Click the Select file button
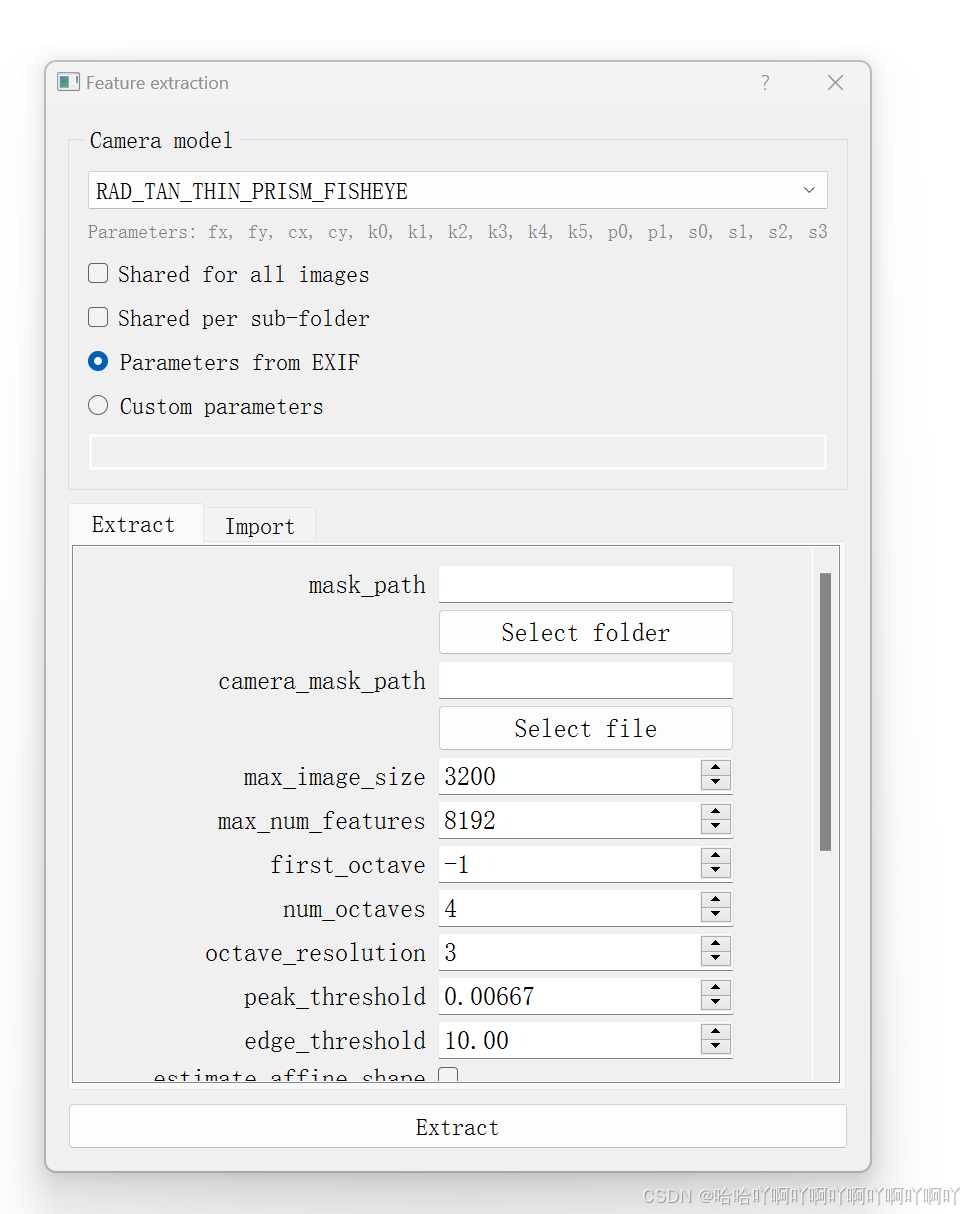This screenshot has width=964, height=1214. [x=585, y=728]
